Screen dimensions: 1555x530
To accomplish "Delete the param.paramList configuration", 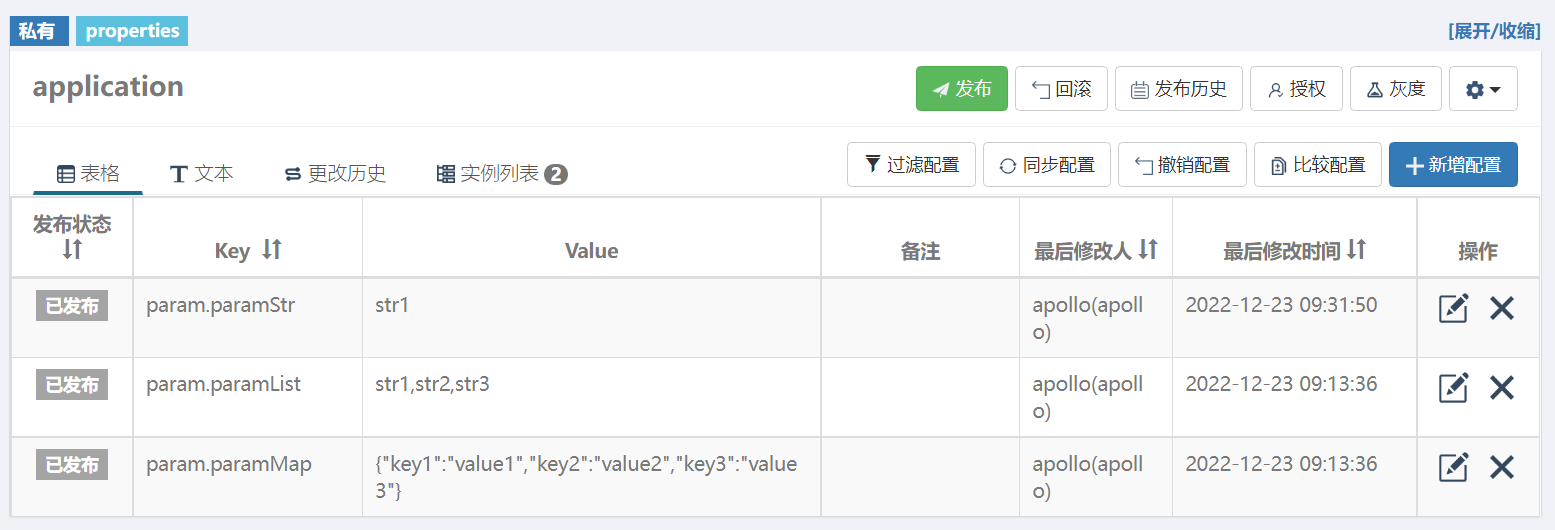I will [x=1502, y=387].
